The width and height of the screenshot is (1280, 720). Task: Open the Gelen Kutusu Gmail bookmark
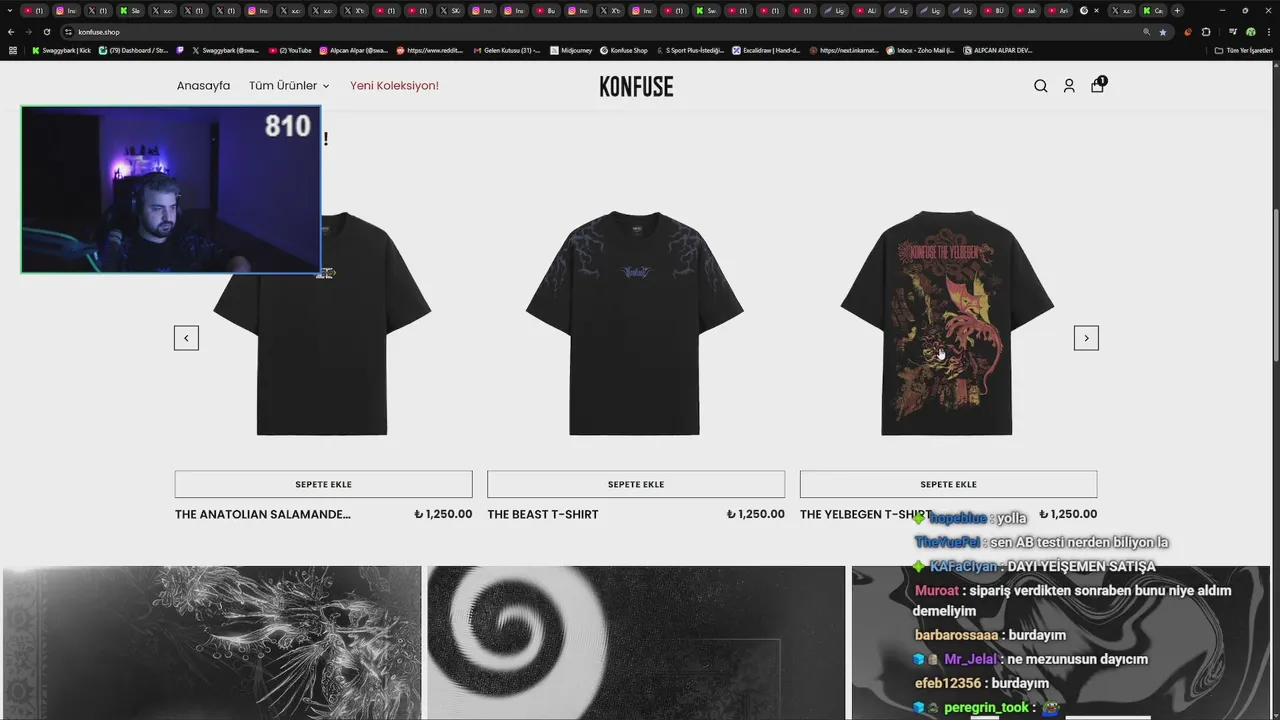coord(507,50)
